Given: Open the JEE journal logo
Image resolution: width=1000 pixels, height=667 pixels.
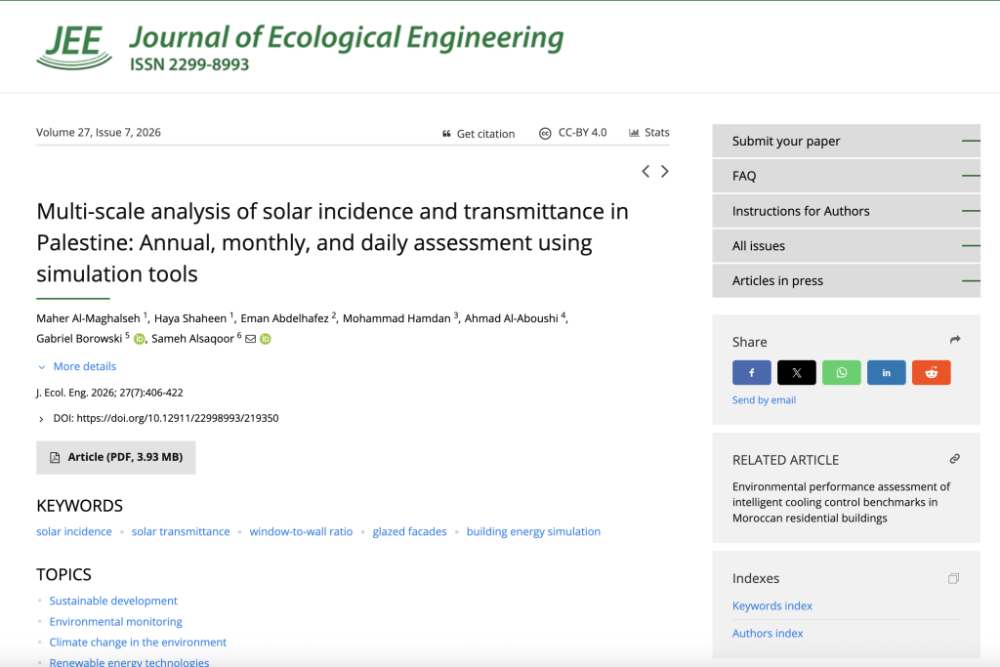Looking at the screenshot, I should point(74,47).
